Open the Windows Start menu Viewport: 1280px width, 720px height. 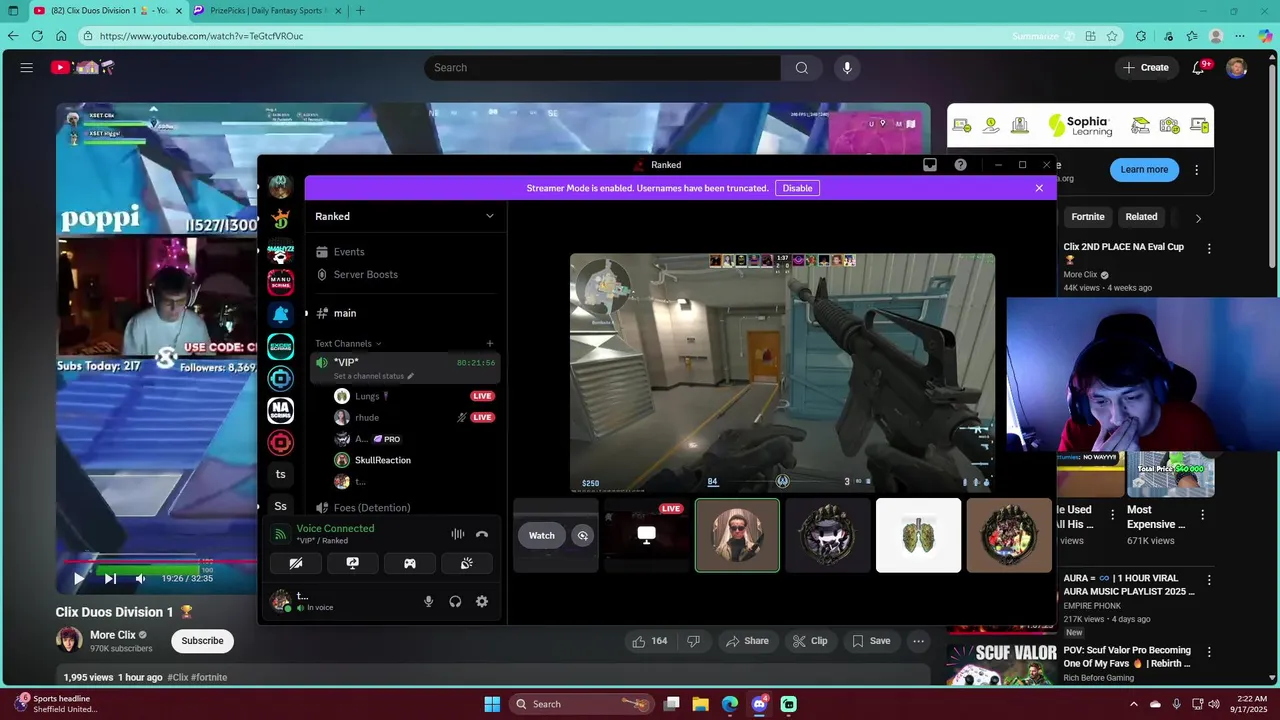point(492,704)
